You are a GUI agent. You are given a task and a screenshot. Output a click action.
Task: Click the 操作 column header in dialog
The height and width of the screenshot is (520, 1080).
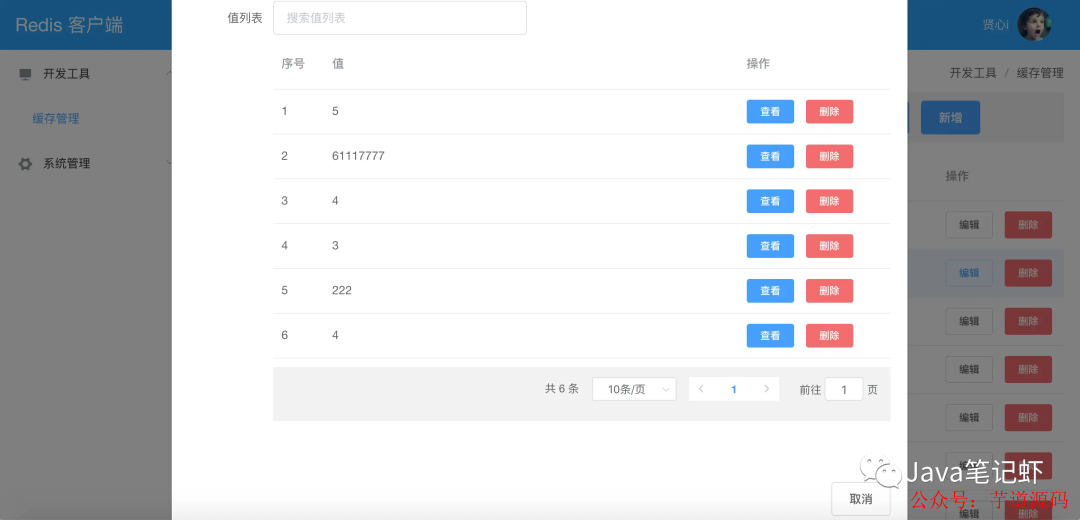tap(758, 63)
